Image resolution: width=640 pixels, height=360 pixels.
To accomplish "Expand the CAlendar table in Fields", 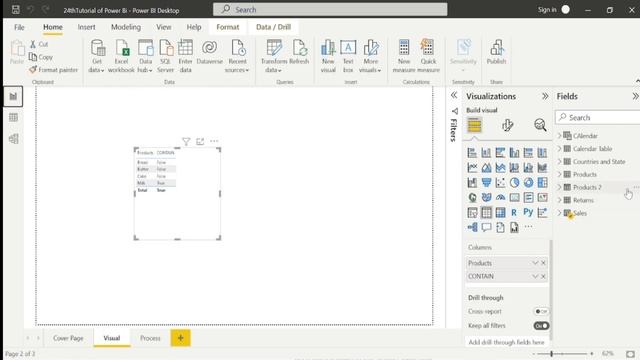I will [x=560, y=136].
